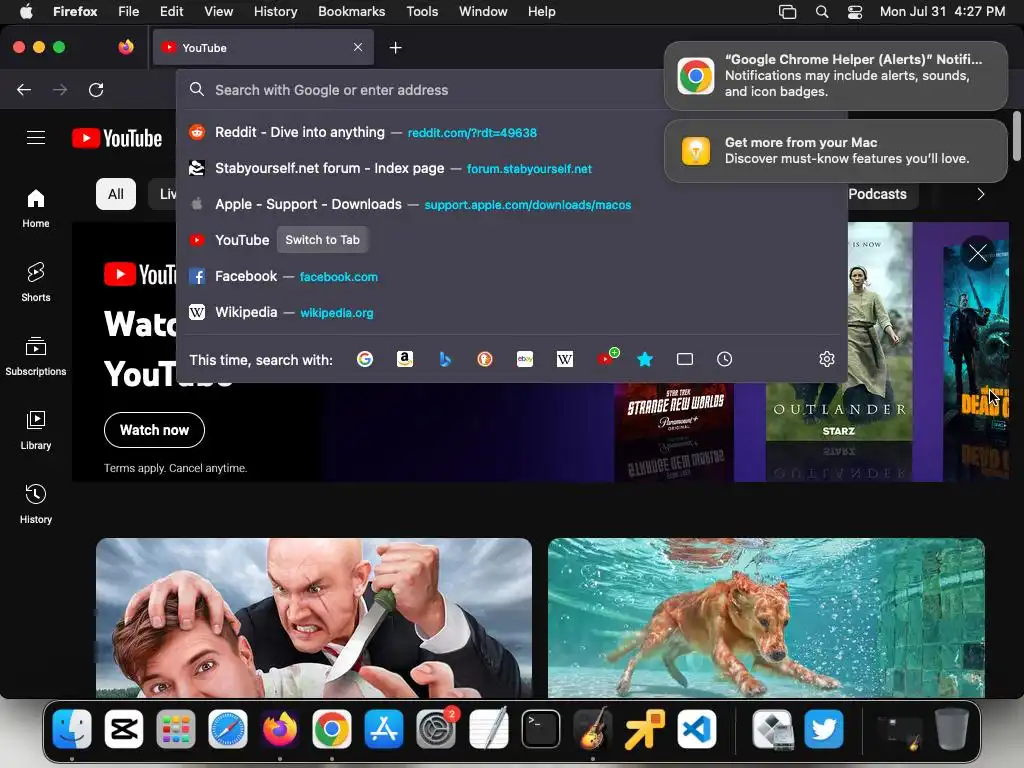Search in history clock icon
The width and height of the screenshot is (1024, 768).
point(724,359)
